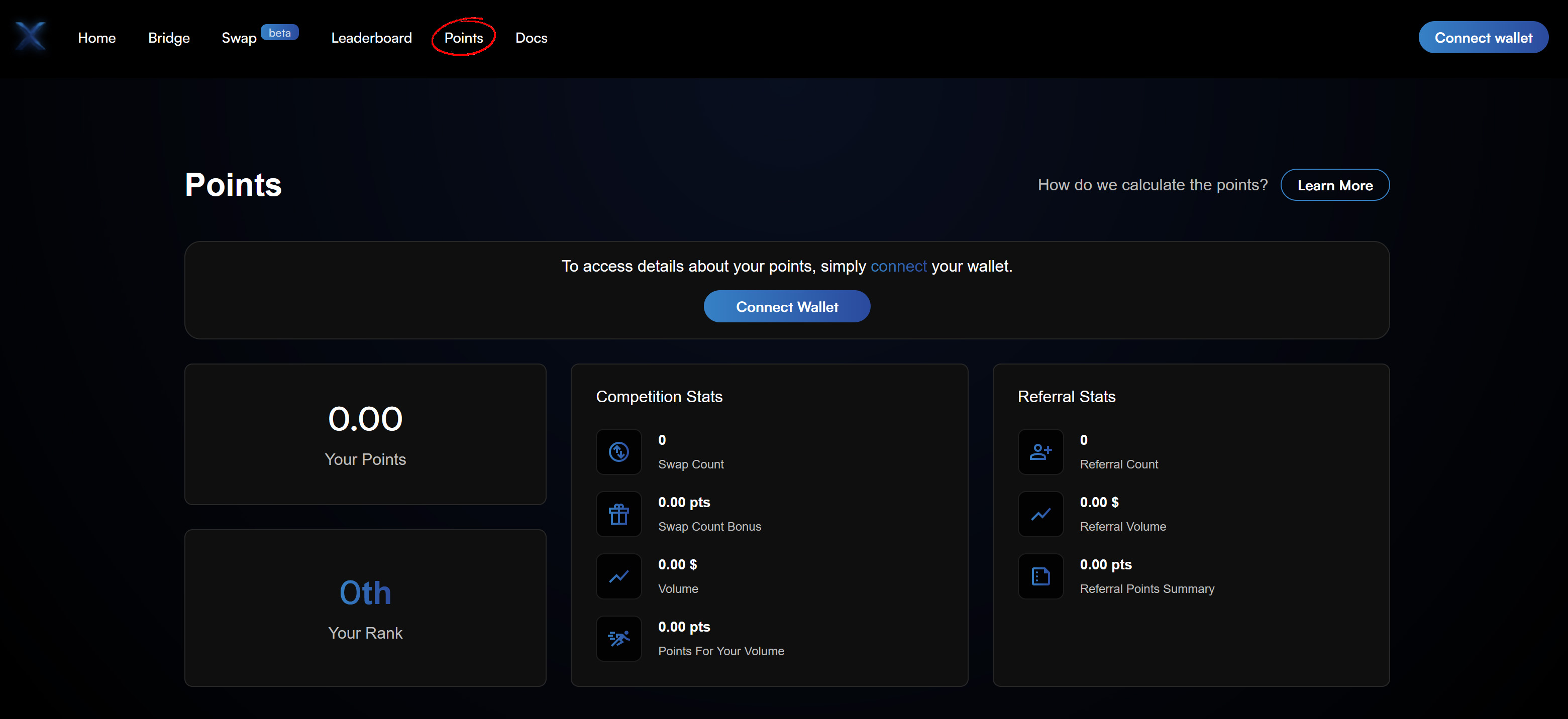Open the Home page from navbar

(x=97, y=38)
